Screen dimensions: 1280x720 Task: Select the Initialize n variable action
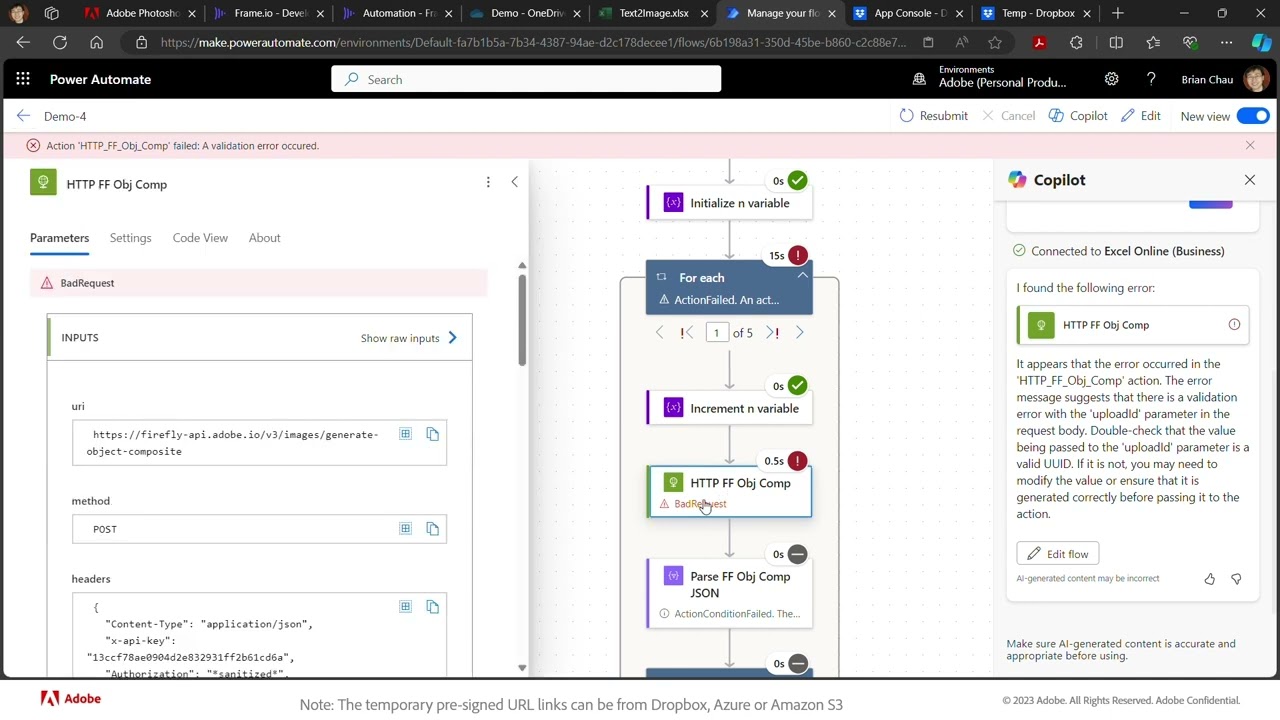click(729, 203)
